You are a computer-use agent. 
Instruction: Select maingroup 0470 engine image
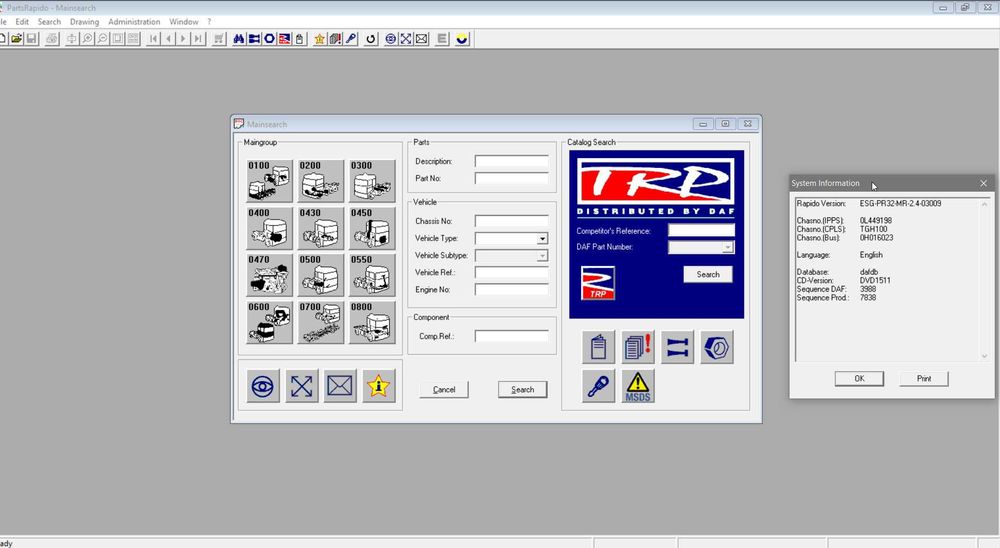click(x=269, y=275)
